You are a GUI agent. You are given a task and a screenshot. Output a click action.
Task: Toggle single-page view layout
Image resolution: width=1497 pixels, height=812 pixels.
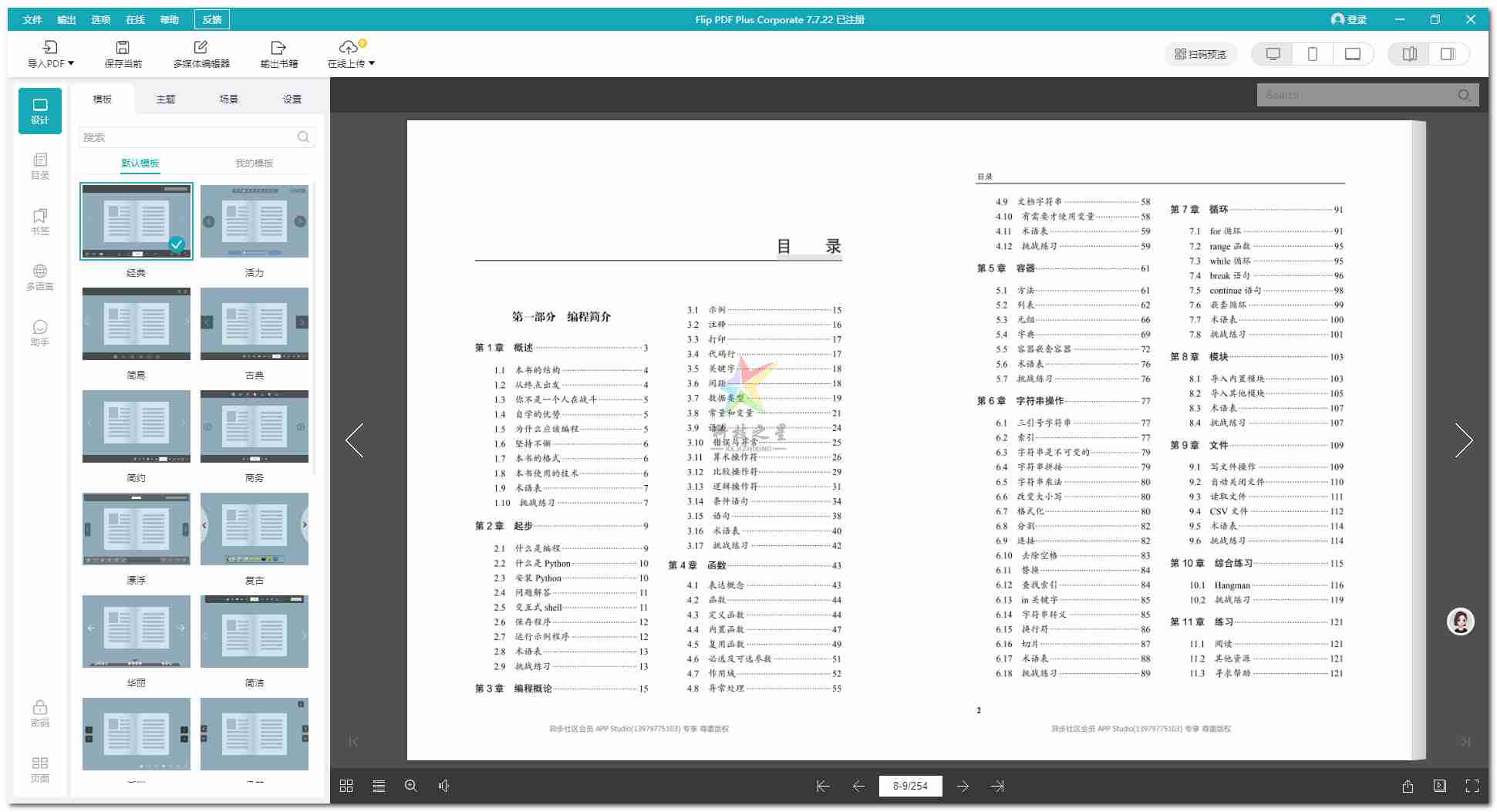point(1448,54)
